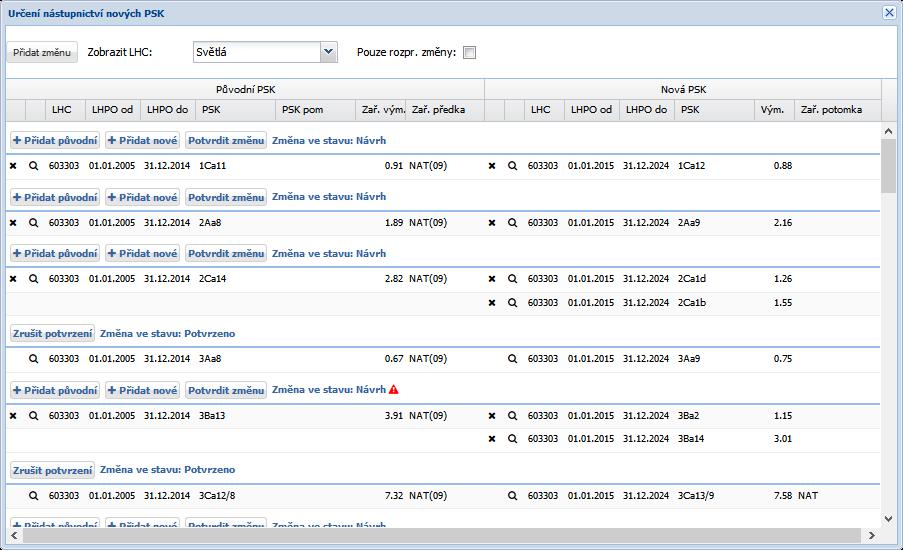Click Zrušit potvrzení above row 3Ca12/8
Screen dimensions: 903x550
pyautogui.click(x=52, y=471)
